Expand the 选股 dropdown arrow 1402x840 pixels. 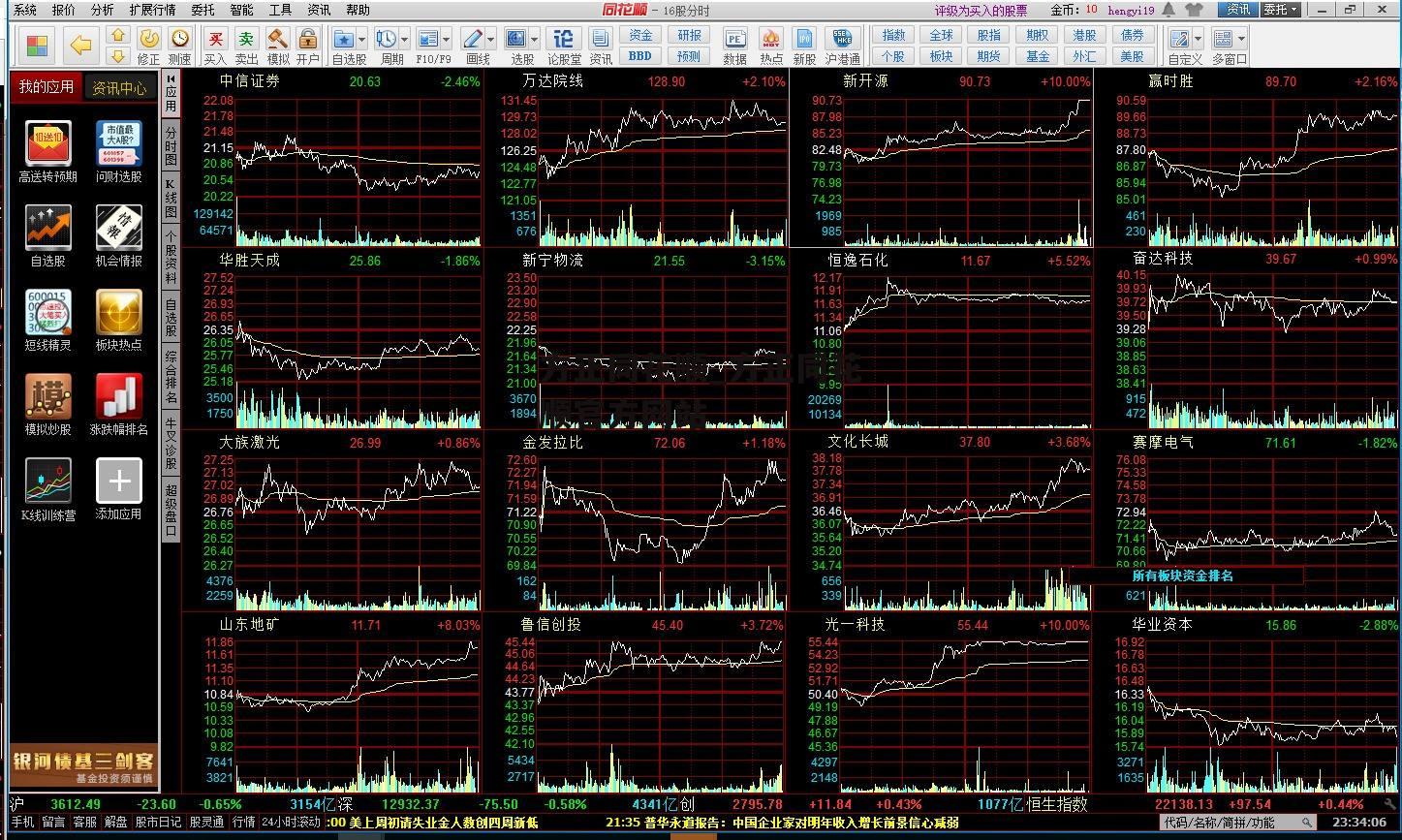point(534,40)
